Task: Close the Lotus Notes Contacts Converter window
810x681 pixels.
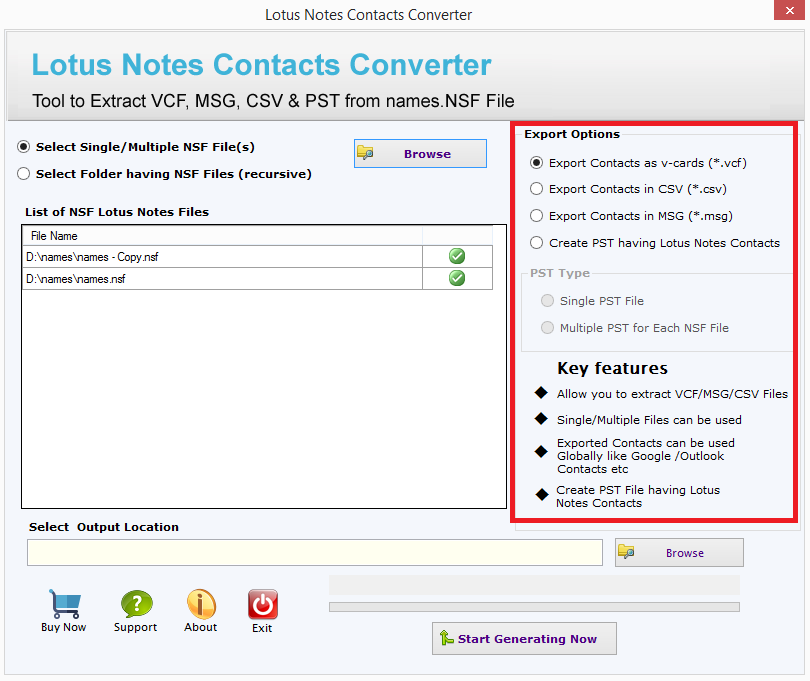Action: pos(789,10)
